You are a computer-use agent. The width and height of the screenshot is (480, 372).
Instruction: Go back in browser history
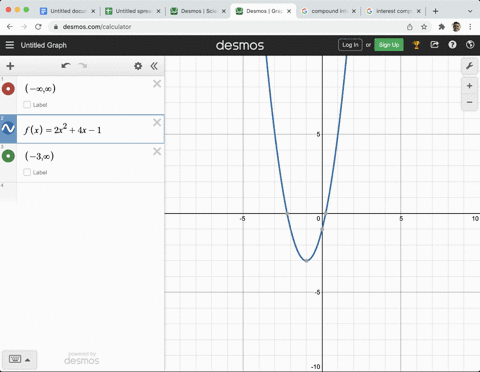10,27
